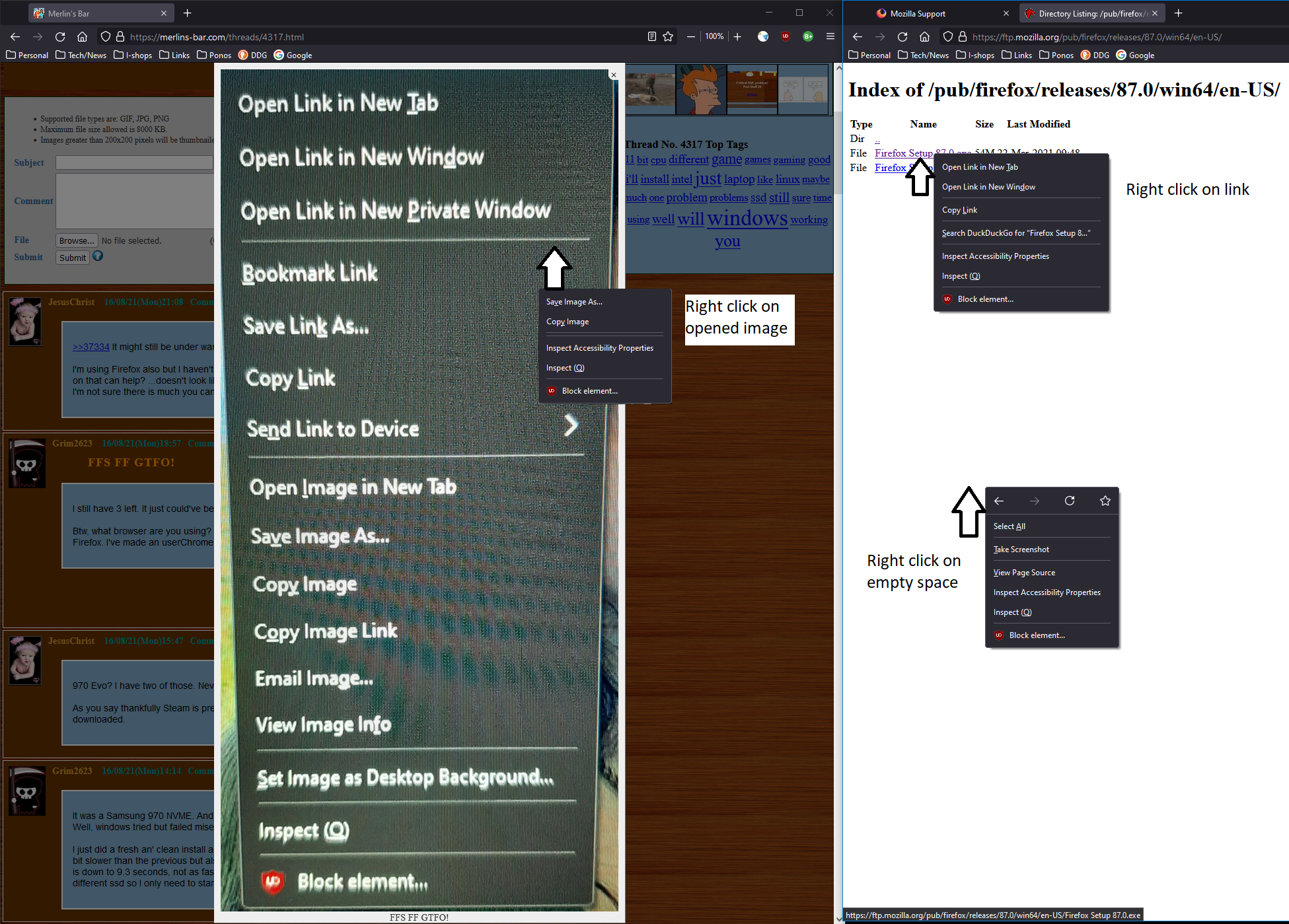1289x924 pixels.
Task: Bookmark the Merlin's Bar page with the star
Action: coord(668,37)
